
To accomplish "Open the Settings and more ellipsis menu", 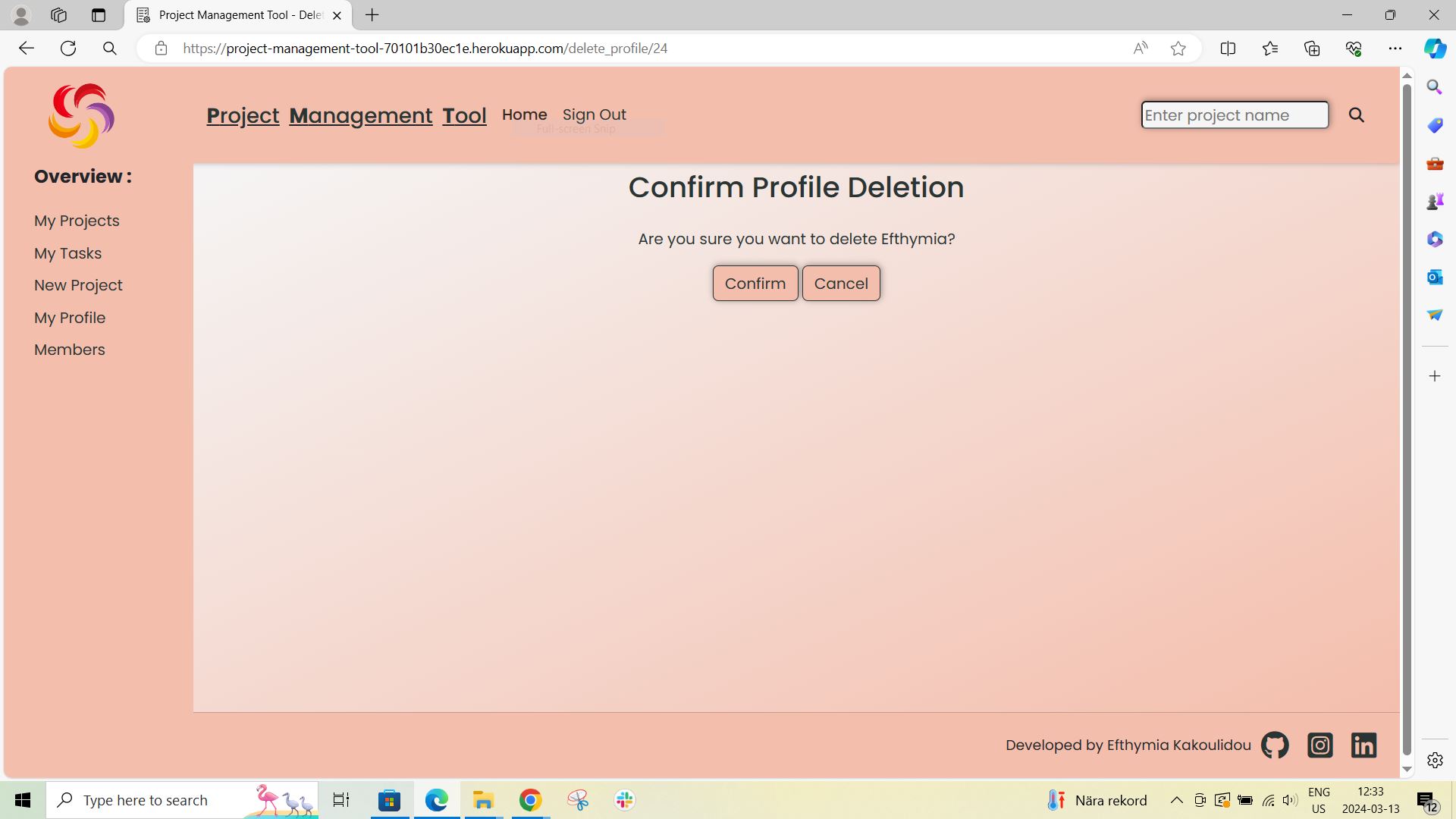I will 1396,48.
